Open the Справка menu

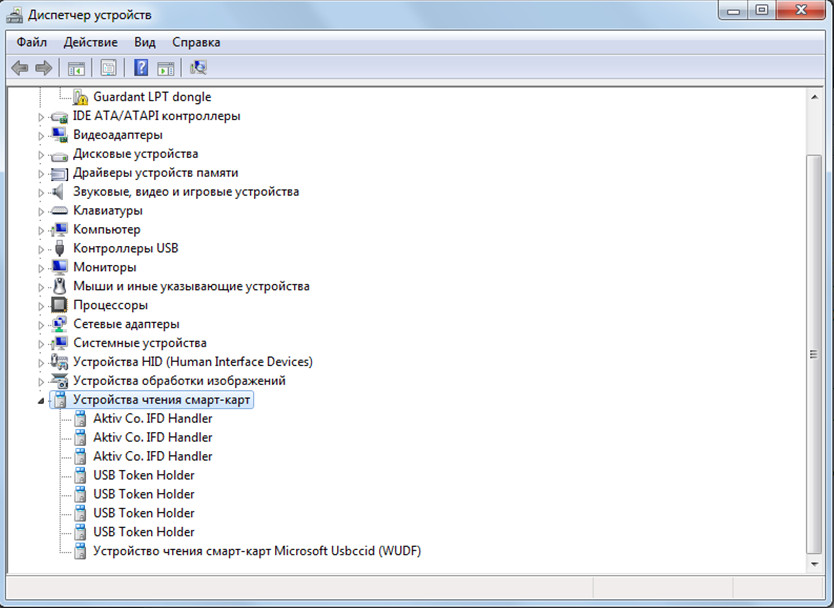click(196, 42)
